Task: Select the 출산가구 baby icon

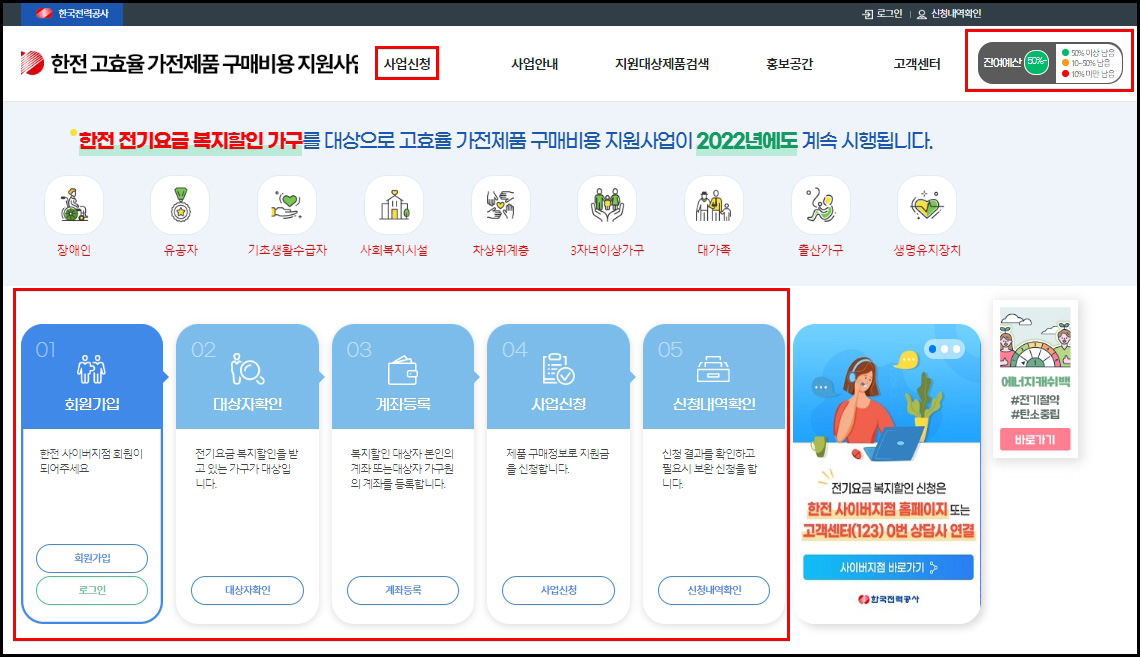Action: click(820, 205)
